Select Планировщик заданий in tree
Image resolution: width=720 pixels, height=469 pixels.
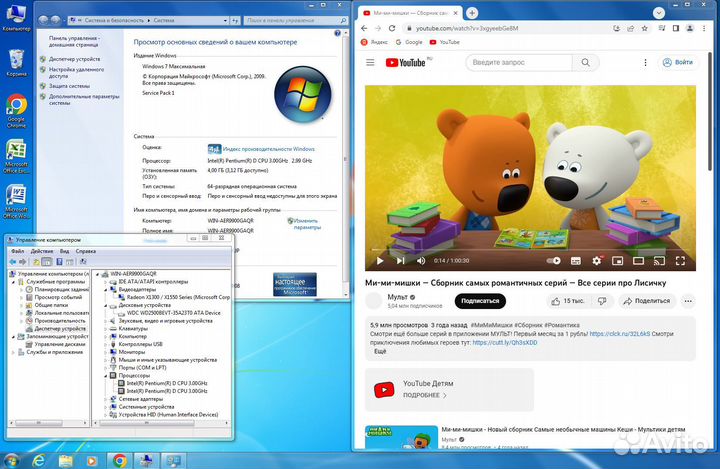pos(57,290)
